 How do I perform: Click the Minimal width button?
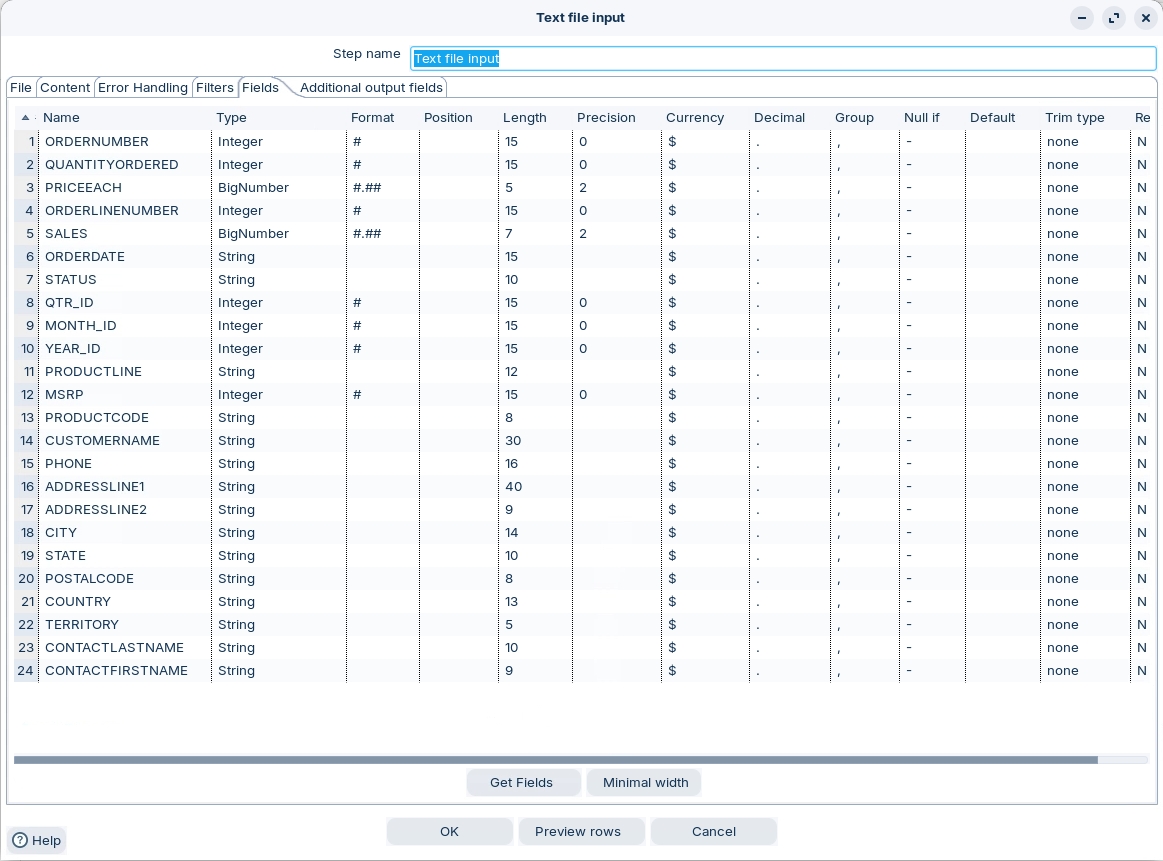pyautogui.click(x=645, y=782)
